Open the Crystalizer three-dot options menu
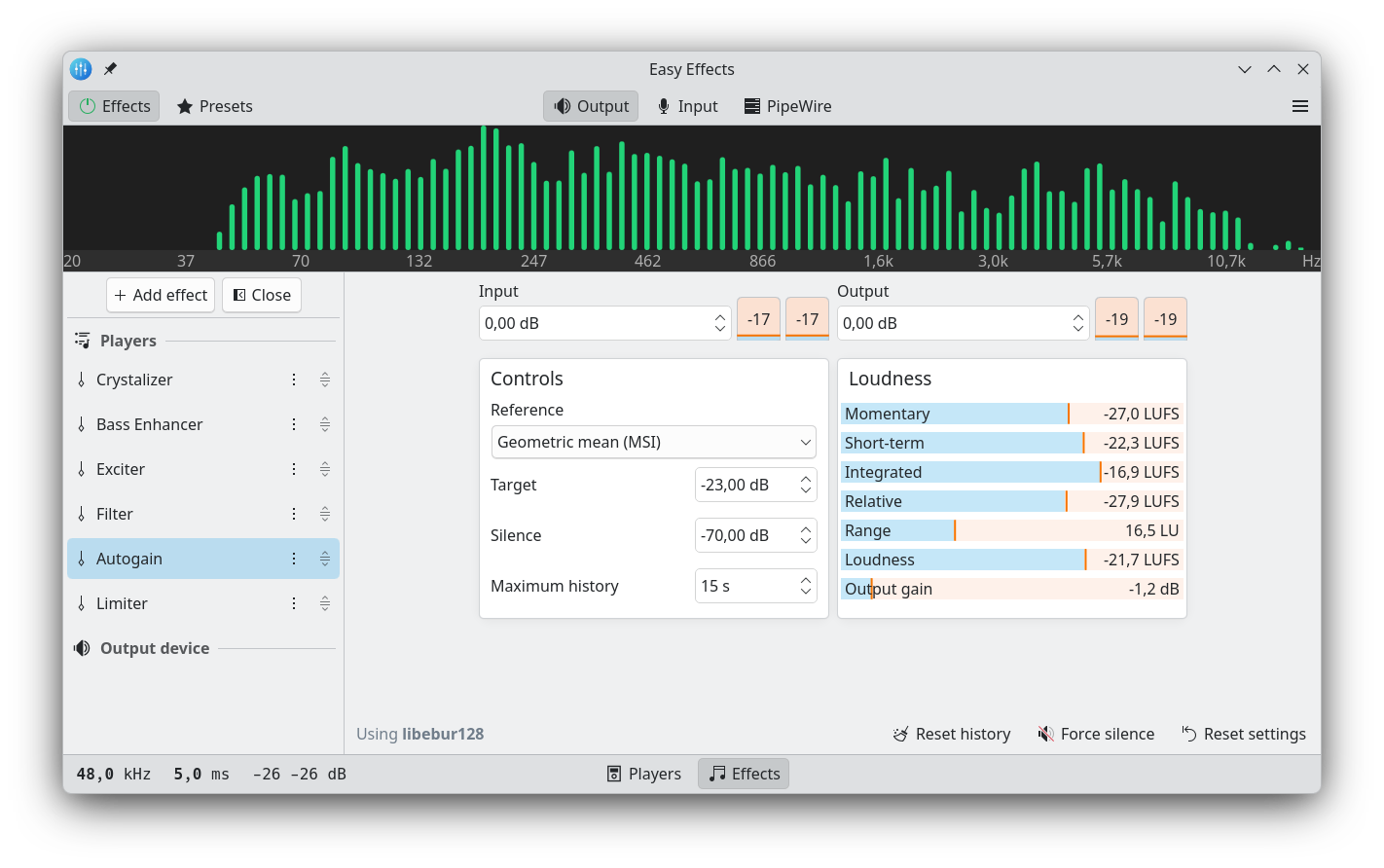 click(x=294, y=380)
